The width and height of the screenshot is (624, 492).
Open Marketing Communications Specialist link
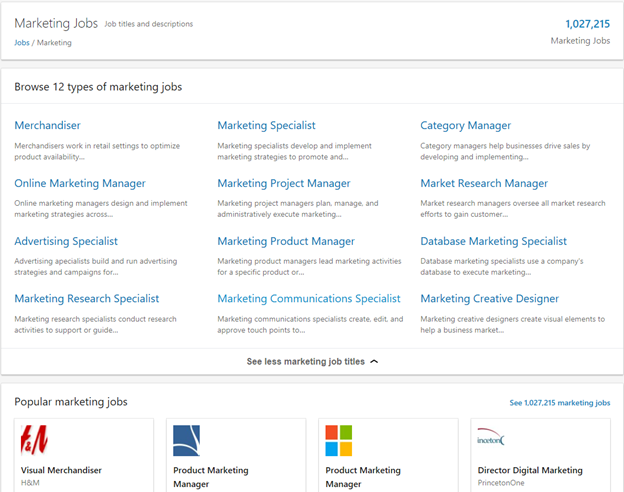point(309,299)
